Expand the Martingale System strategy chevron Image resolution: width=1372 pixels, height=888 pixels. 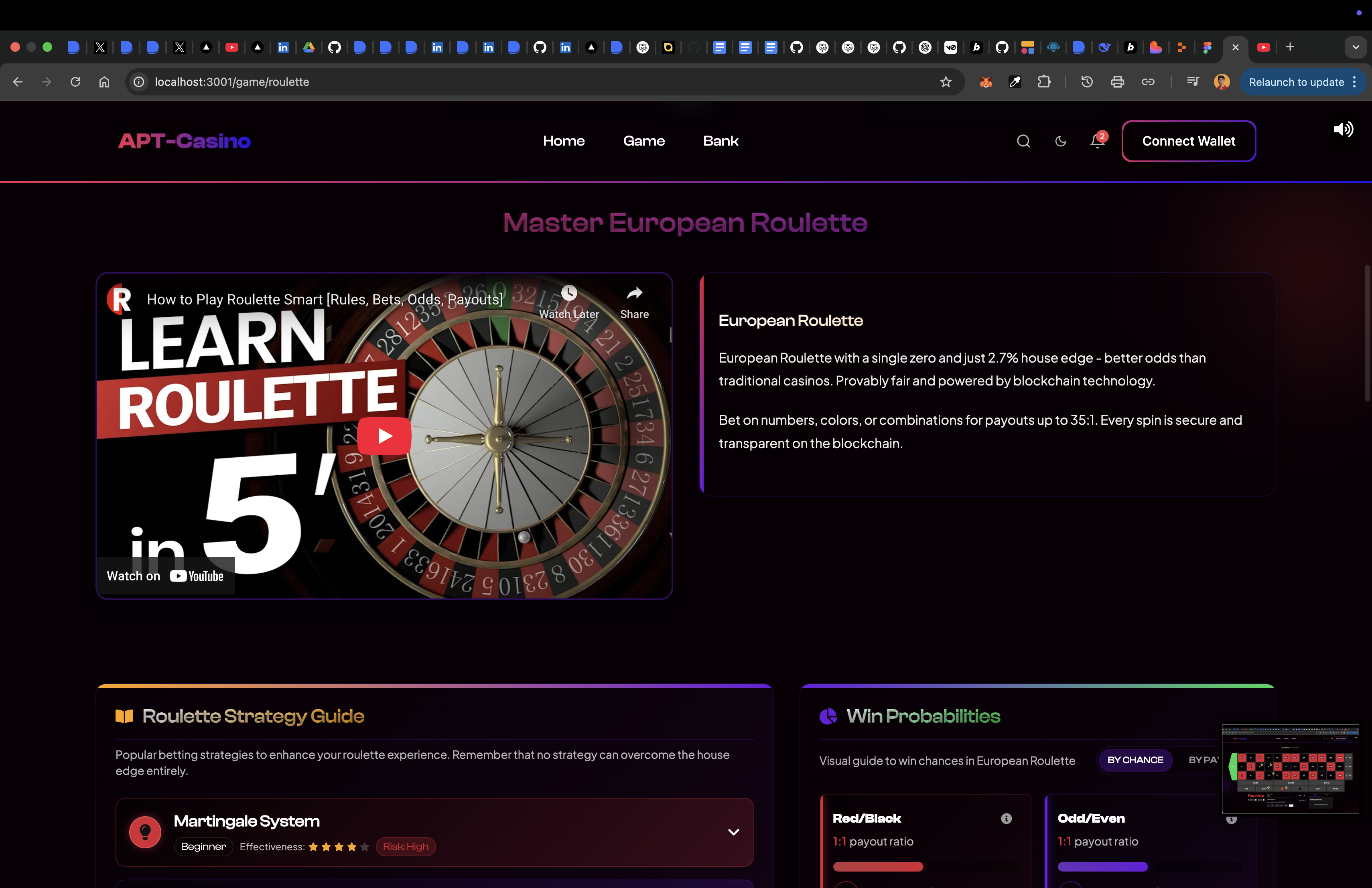coord(733,831)
